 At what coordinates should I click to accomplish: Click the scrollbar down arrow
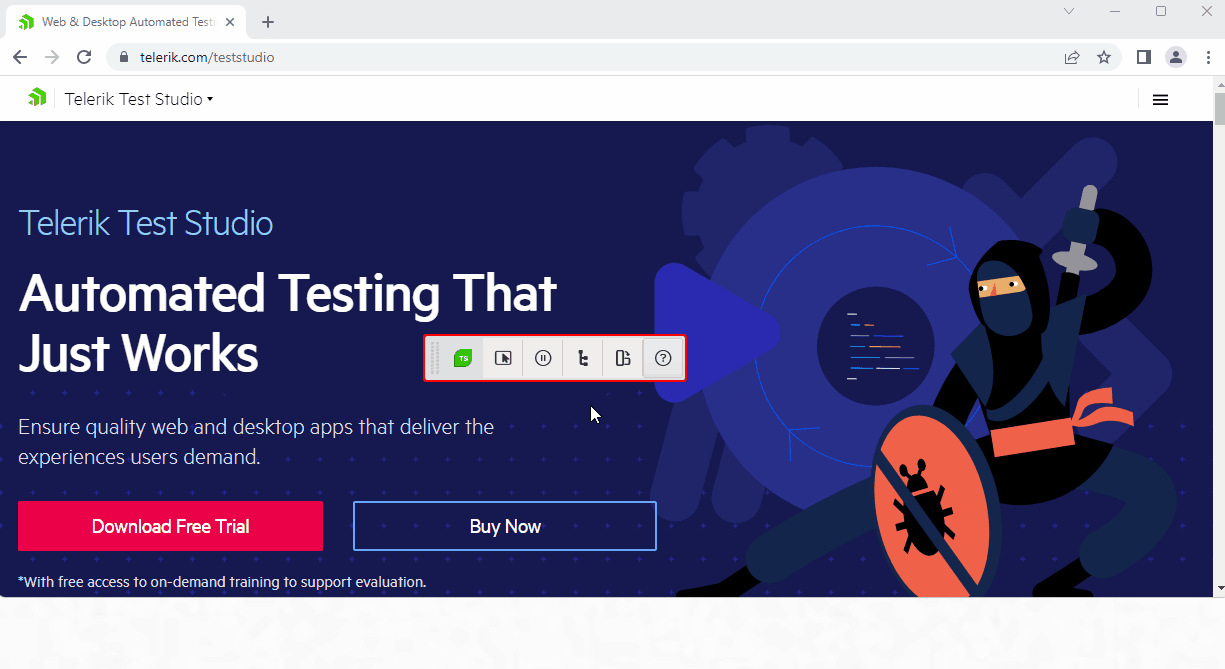(x=1219, y=588)
